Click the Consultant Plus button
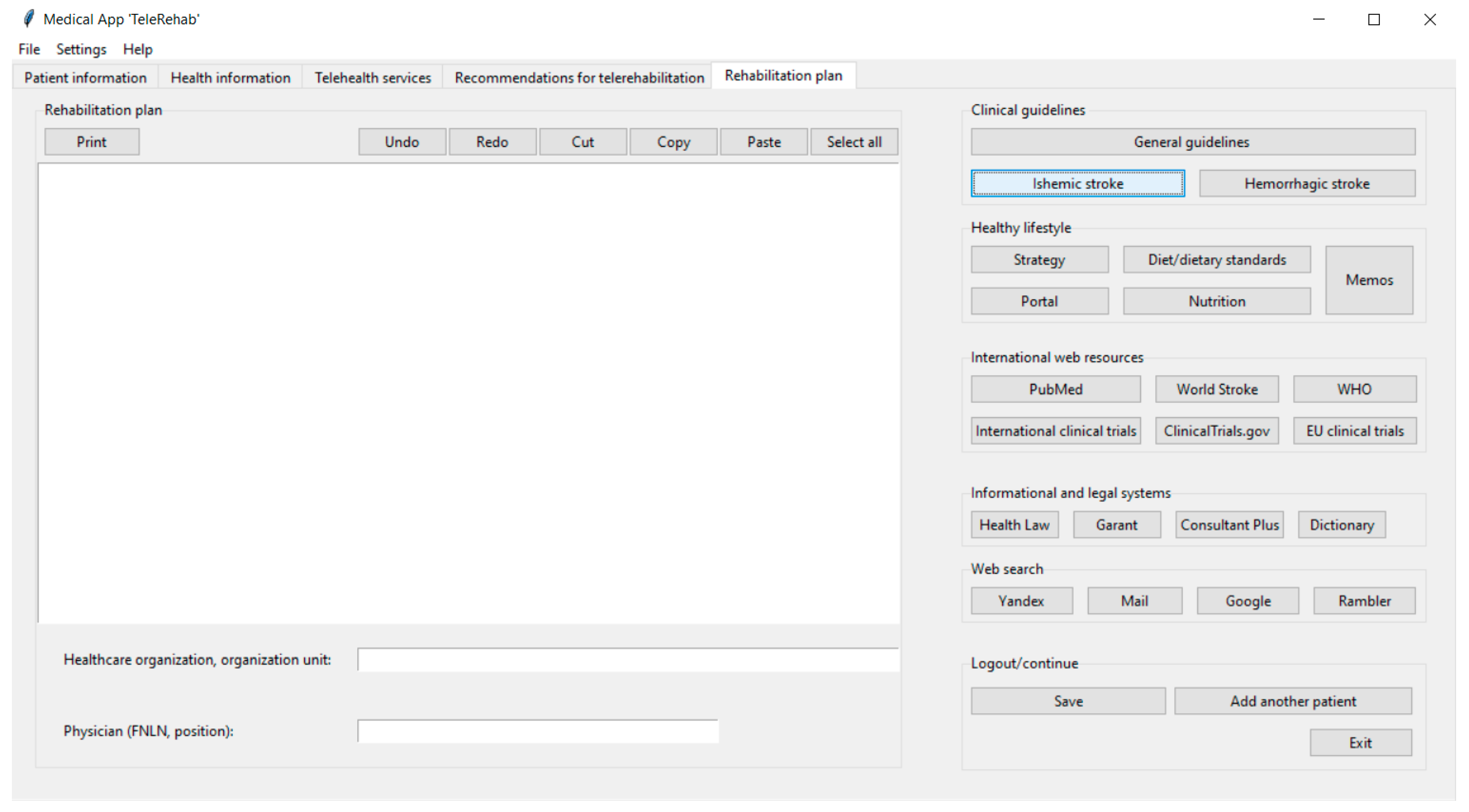Image resolution: width=1469 pixels, height=812 pixels. coord(1229,525)
